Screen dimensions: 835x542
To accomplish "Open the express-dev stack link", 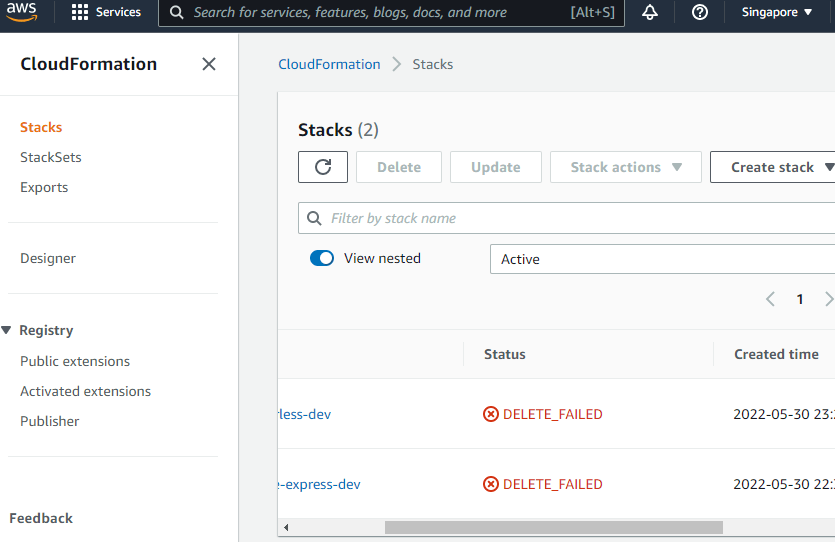I will [320, 484].
